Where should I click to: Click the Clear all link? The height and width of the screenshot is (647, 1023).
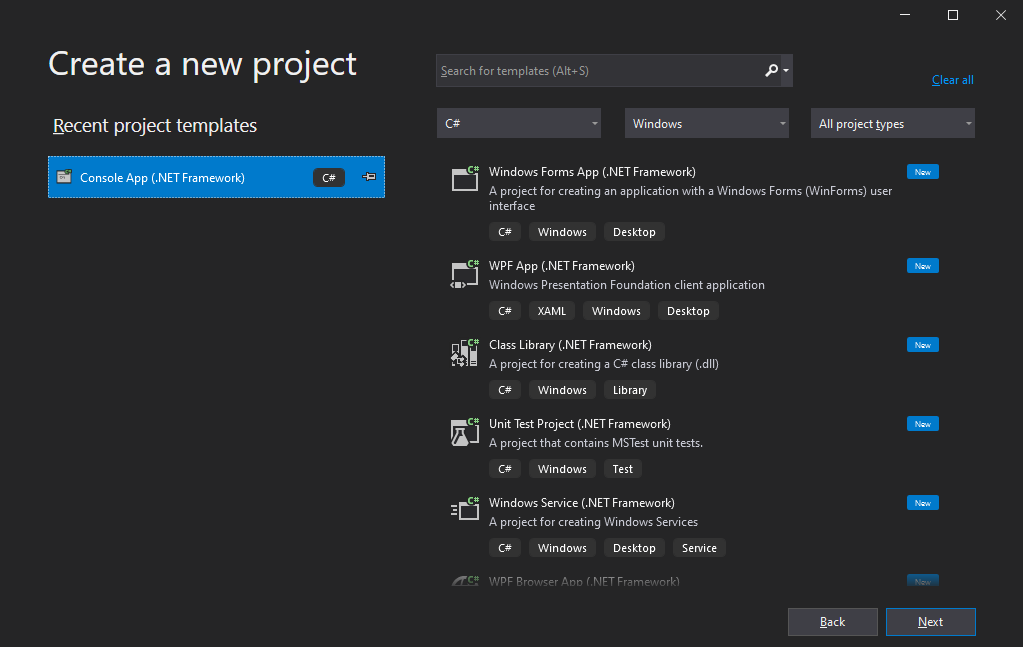953,80
